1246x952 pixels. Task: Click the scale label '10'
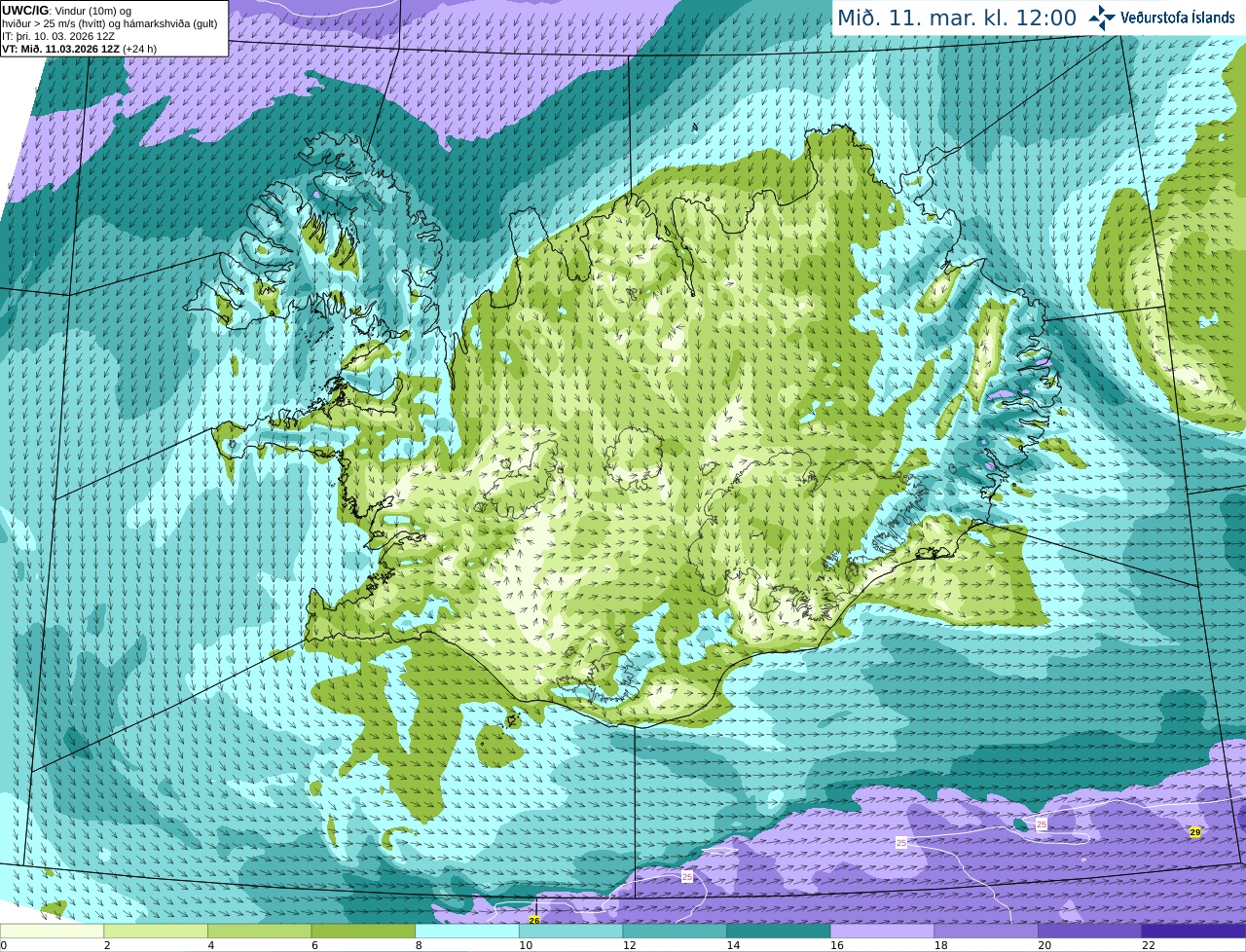click(x=526, y=945)
